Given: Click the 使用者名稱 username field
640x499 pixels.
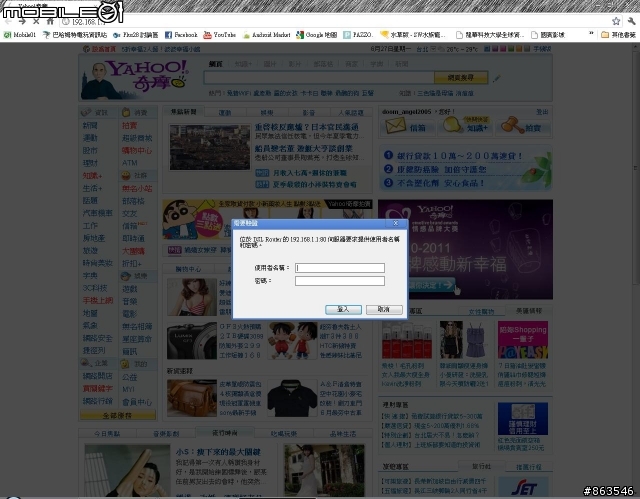Looking at the screenshot, I should click(340, 268).
